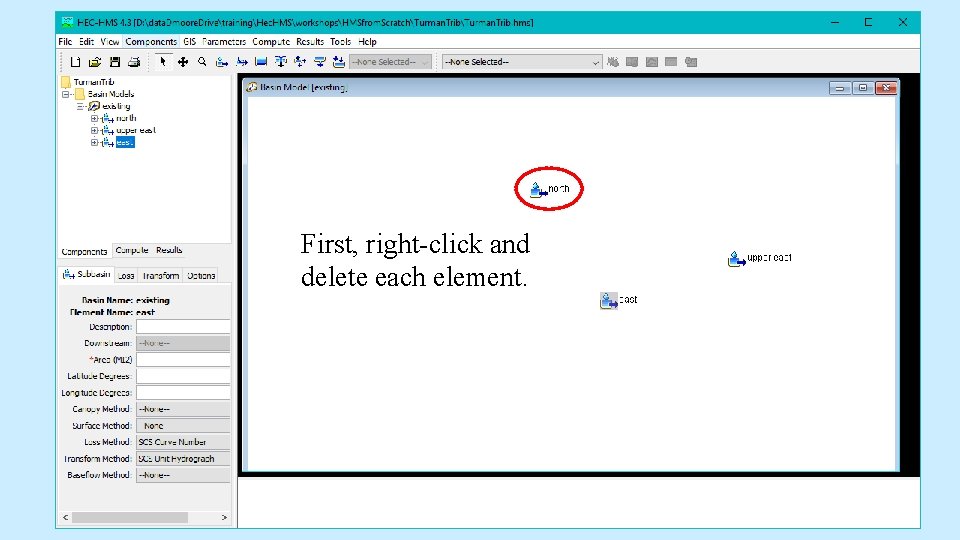This screenshot has width=960, height=540.
Task: Open the Loss tab
Action: (x=126, y=276)
